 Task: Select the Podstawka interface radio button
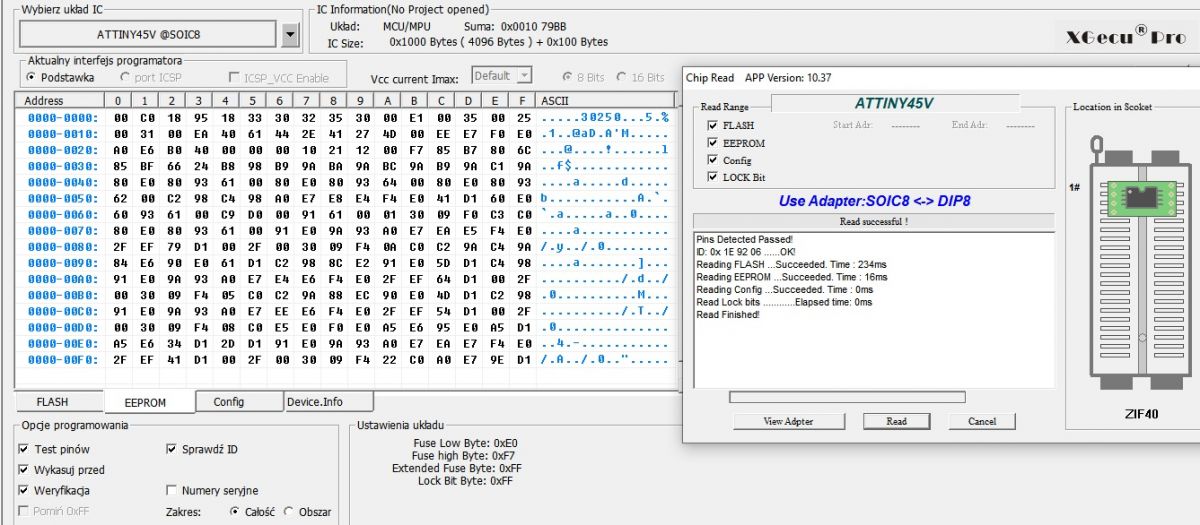pyautogui.click(x=31, y=77)
